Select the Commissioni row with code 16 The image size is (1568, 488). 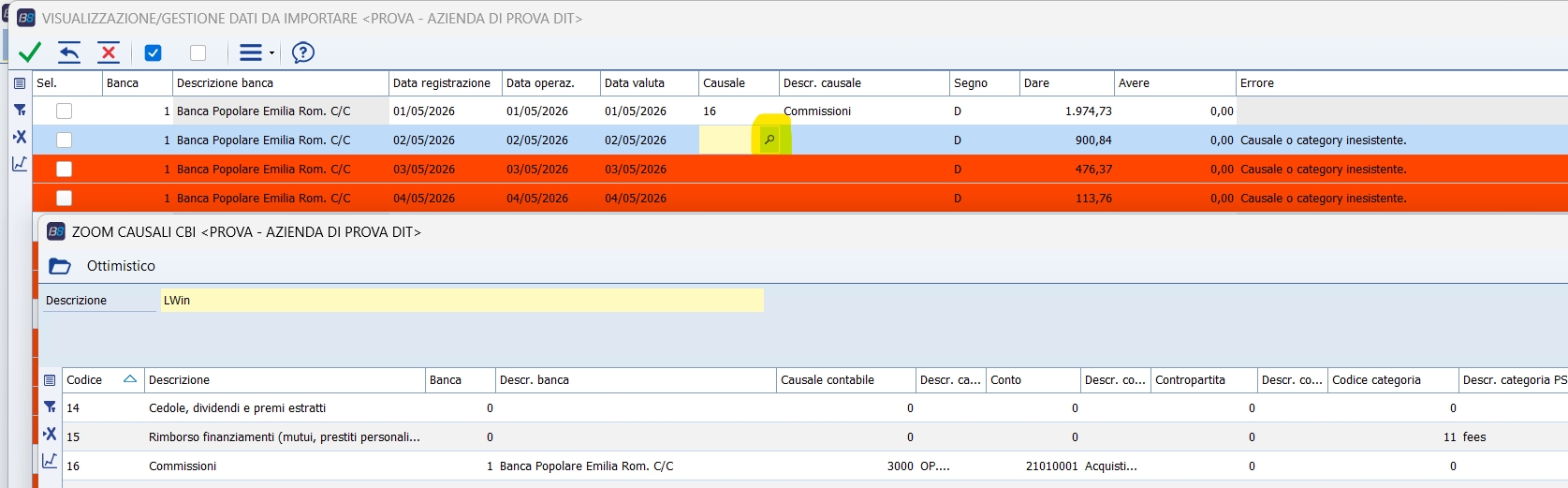coord(814,466)
